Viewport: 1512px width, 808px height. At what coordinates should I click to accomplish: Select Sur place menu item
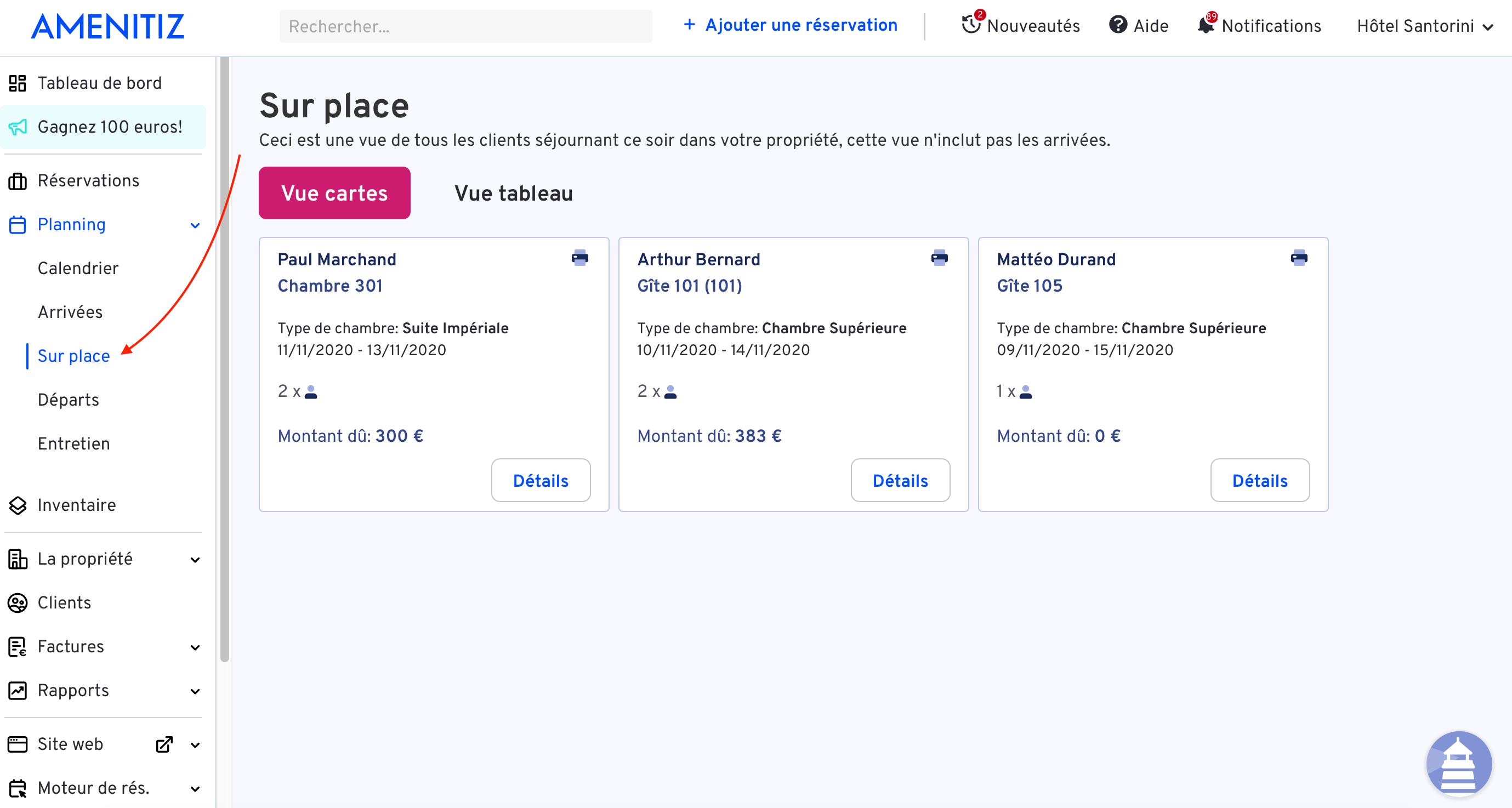(74, 356)
